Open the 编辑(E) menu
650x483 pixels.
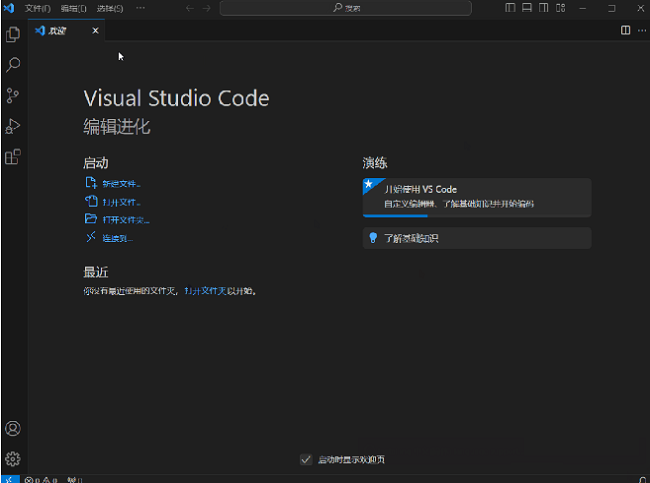pos(73,8)
